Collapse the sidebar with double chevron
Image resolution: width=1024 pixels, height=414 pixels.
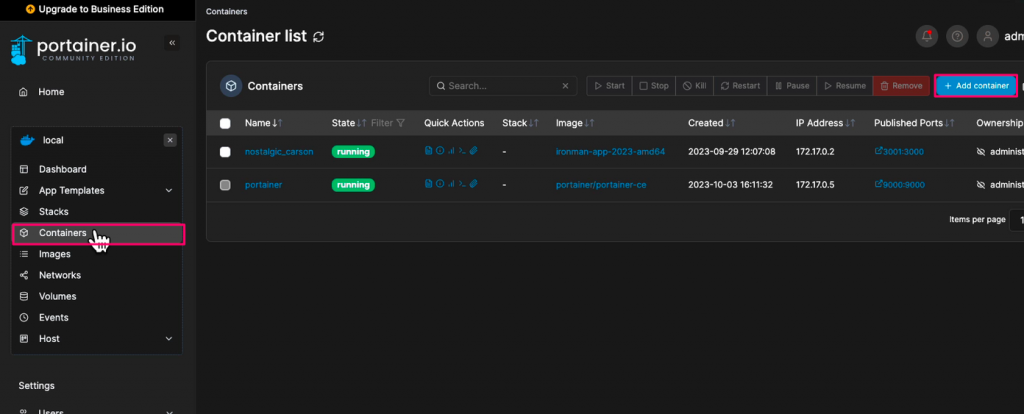tap(172, 43)
